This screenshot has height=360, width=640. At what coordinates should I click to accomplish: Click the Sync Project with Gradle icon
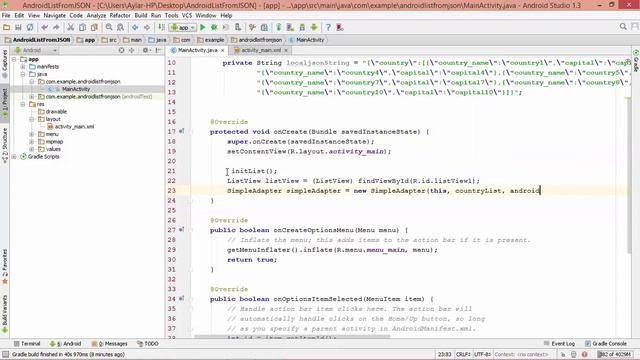tap(278, 27)
